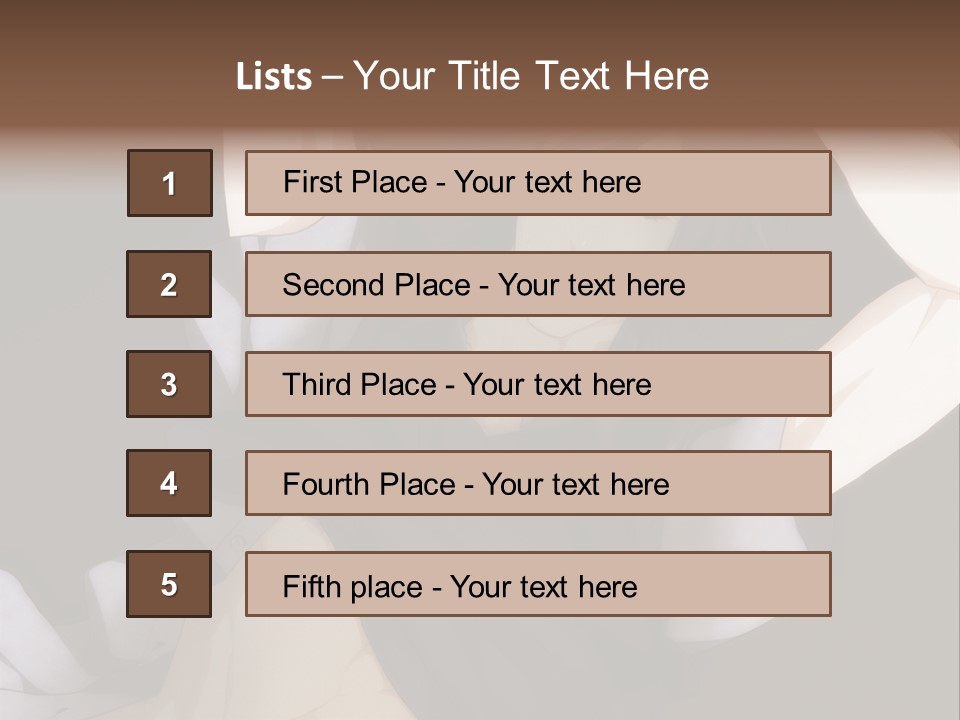Click the bold word "Lists" in the title
This screenshot has width=960, height=720.
pos(274,77)
